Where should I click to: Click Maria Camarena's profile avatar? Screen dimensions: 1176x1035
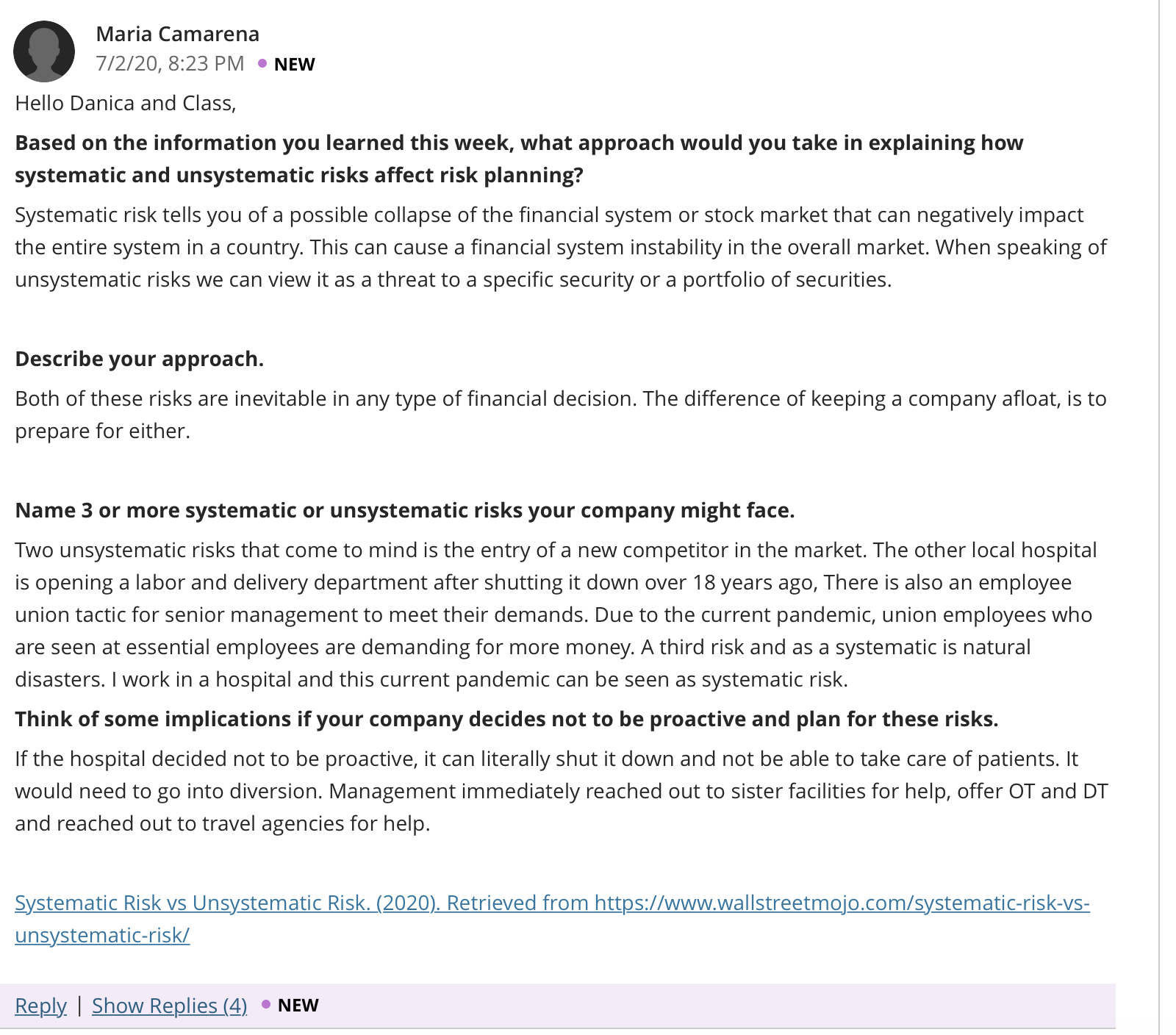point(44,51)
